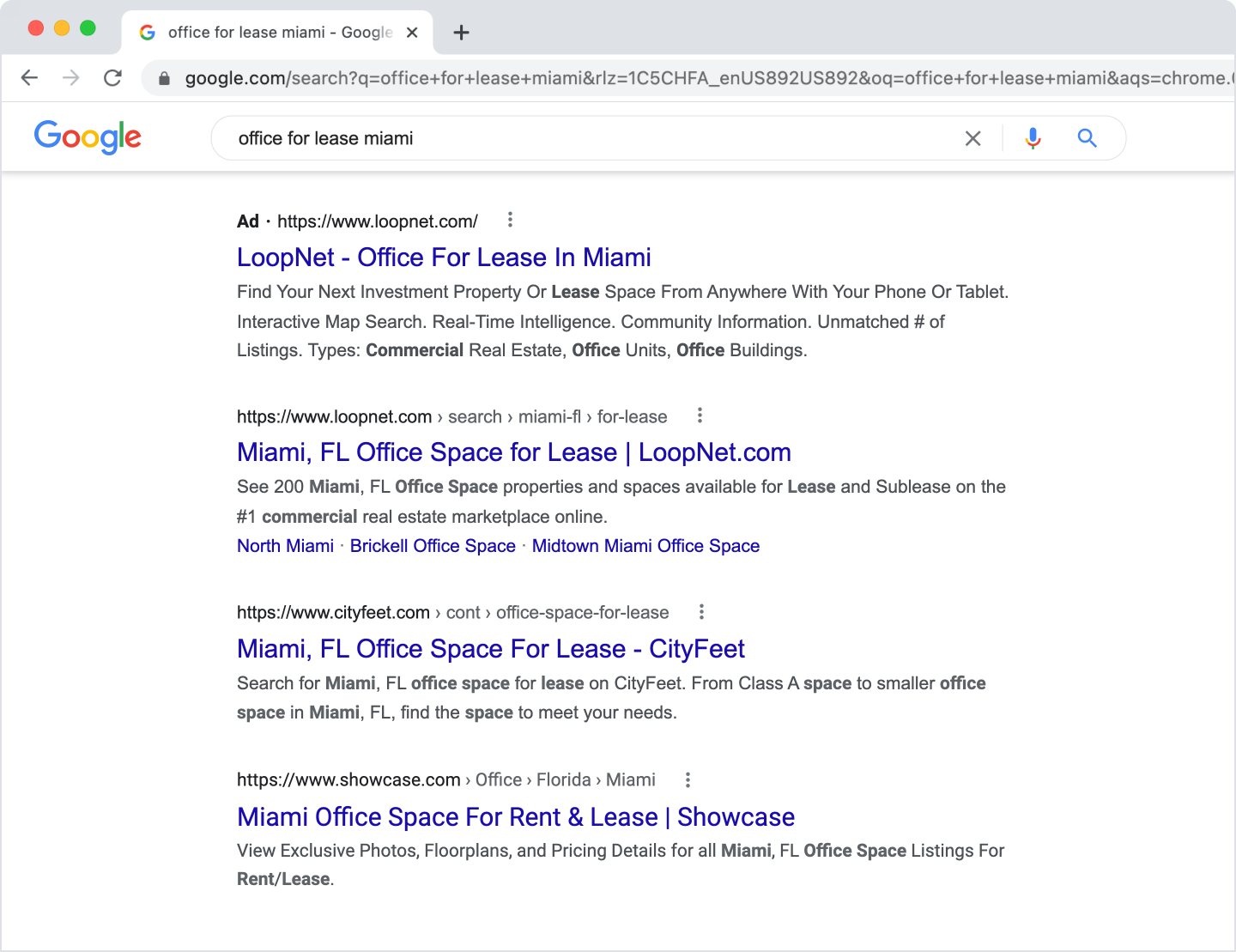
Task: Open 'Miami, FL Office Space for Lease | LoopNet.com'
Action: tap(514, 452)
